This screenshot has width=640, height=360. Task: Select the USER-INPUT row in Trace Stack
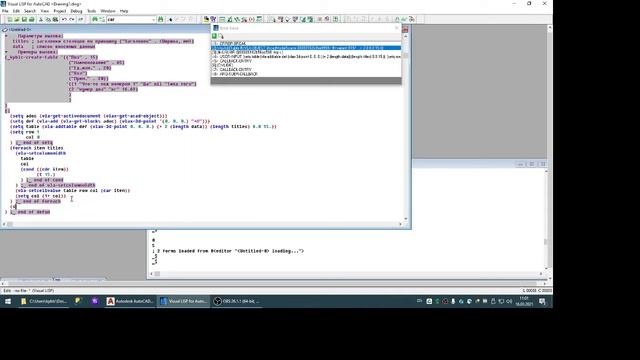tap(306, 57)
